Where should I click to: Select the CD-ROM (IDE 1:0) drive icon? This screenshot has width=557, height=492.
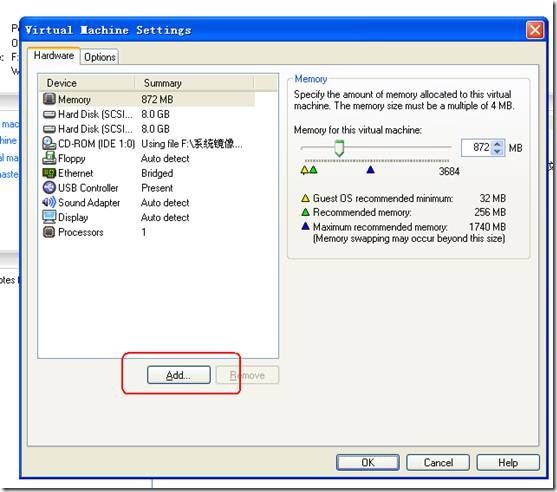pos(49,144)
